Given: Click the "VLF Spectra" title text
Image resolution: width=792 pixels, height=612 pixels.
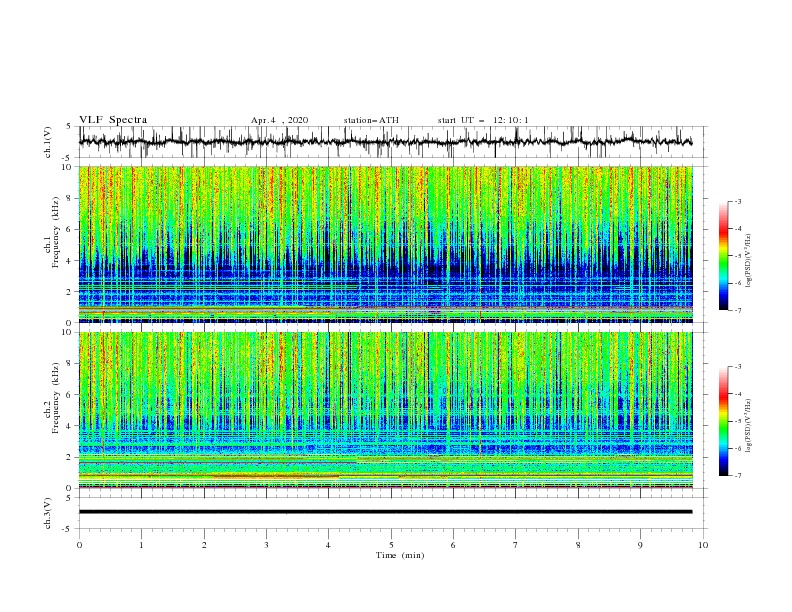Looking at the screenshot, I should 113,120.
